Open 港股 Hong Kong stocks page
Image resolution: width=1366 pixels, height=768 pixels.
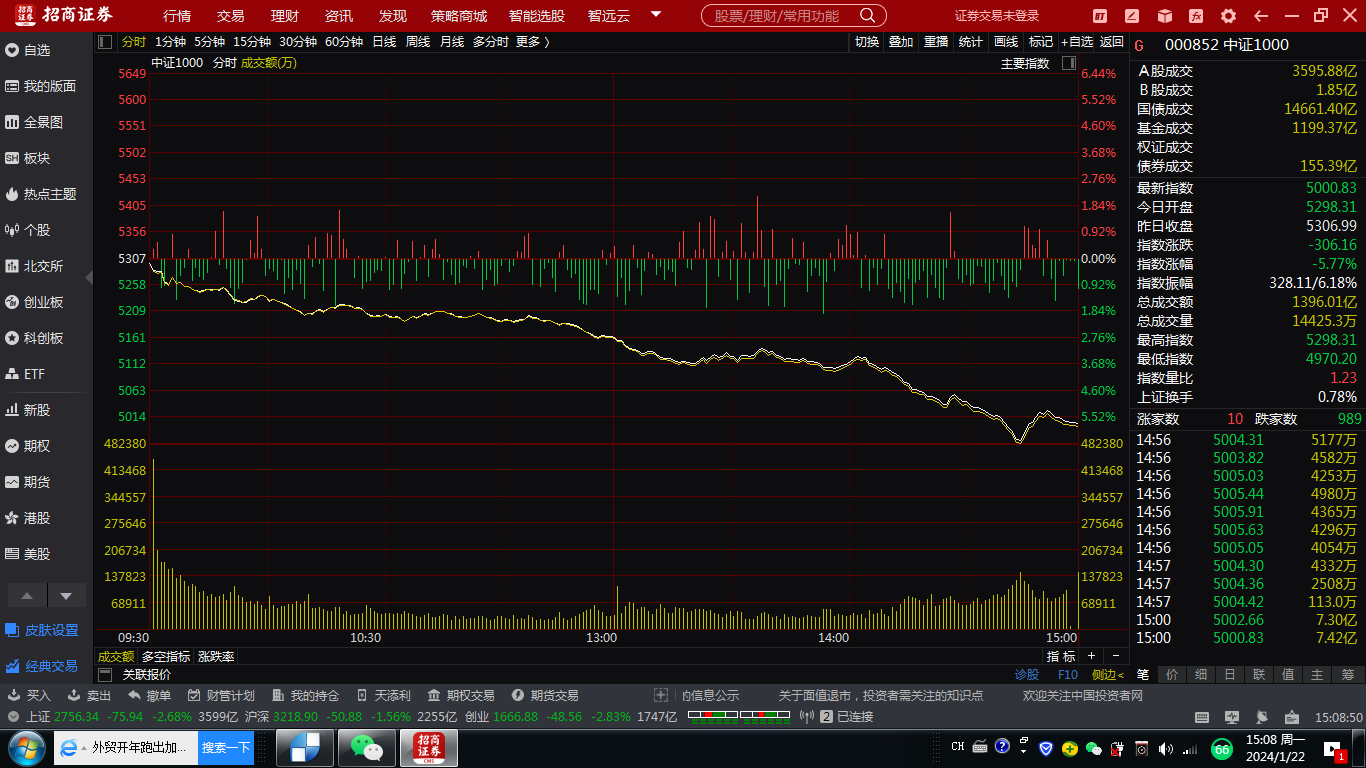28,518
